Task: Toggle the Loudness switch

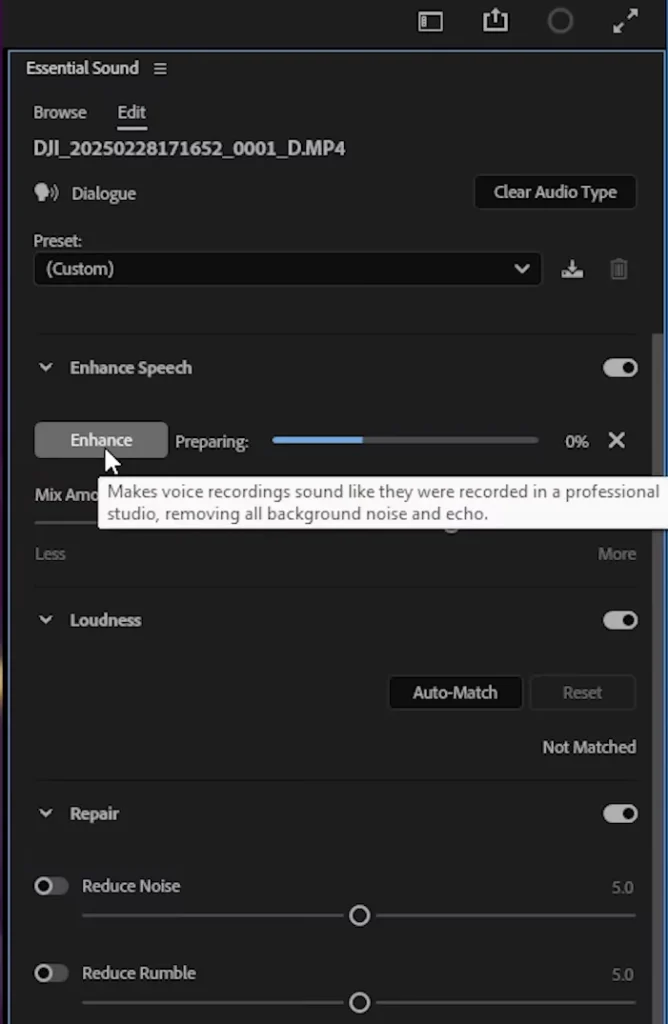Action: pyautogui.click(x=620, y=620)
